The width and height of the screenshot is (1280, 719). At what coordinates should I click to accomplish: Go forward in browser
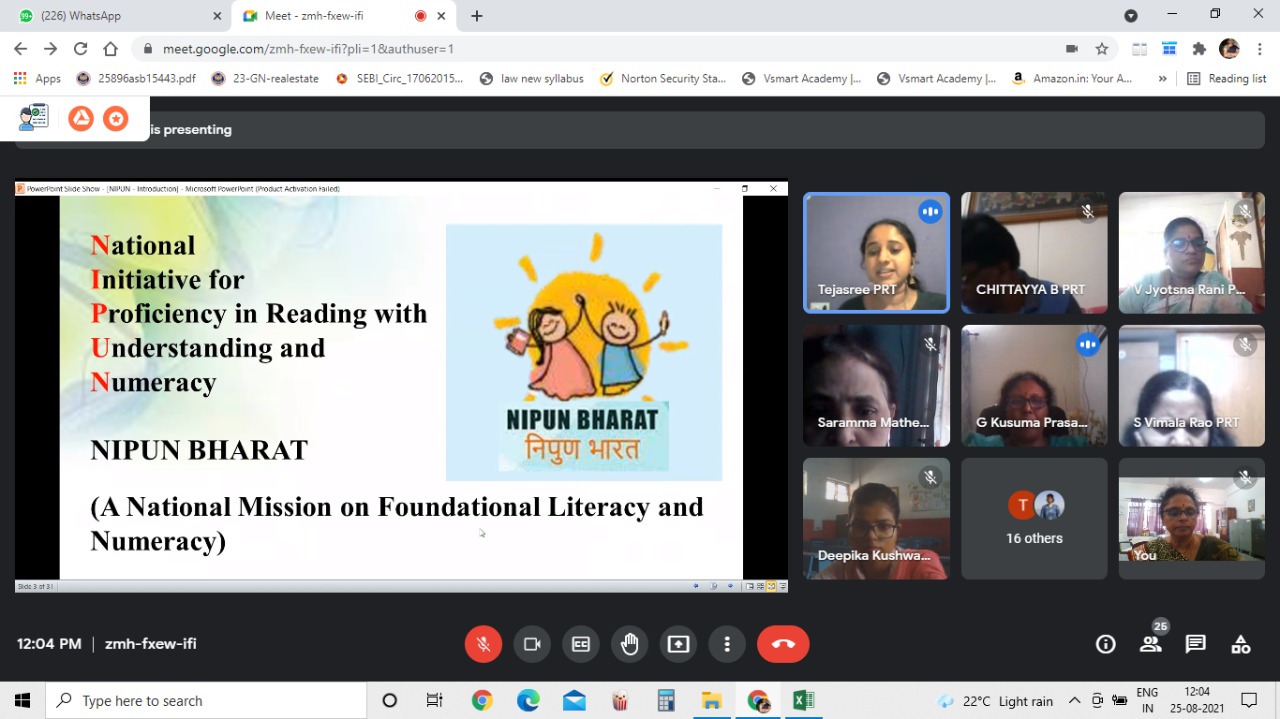click(x=51, y=48)
